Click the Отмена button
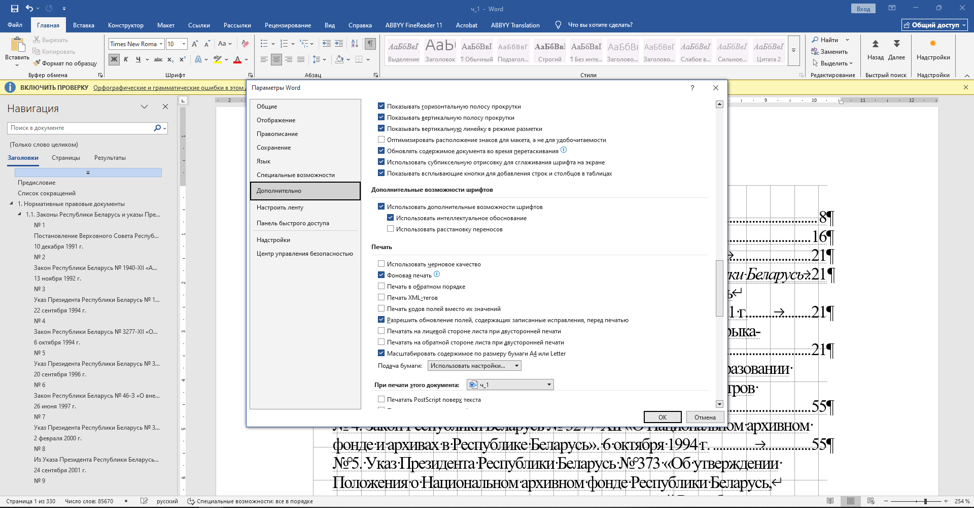The height and width of the screenshot is (508, 974). pyautogui.click(x=705, y=417)
